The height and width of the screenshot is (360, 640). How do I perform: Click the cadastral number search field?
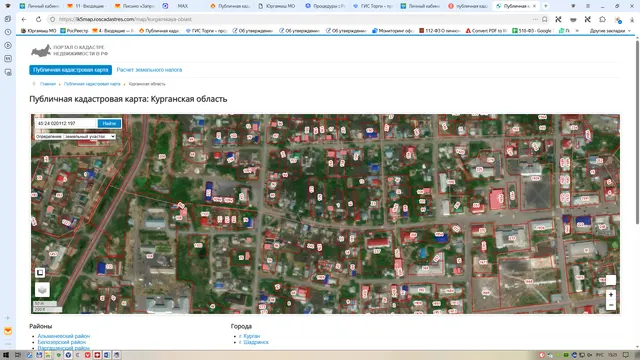pos(66,123)
